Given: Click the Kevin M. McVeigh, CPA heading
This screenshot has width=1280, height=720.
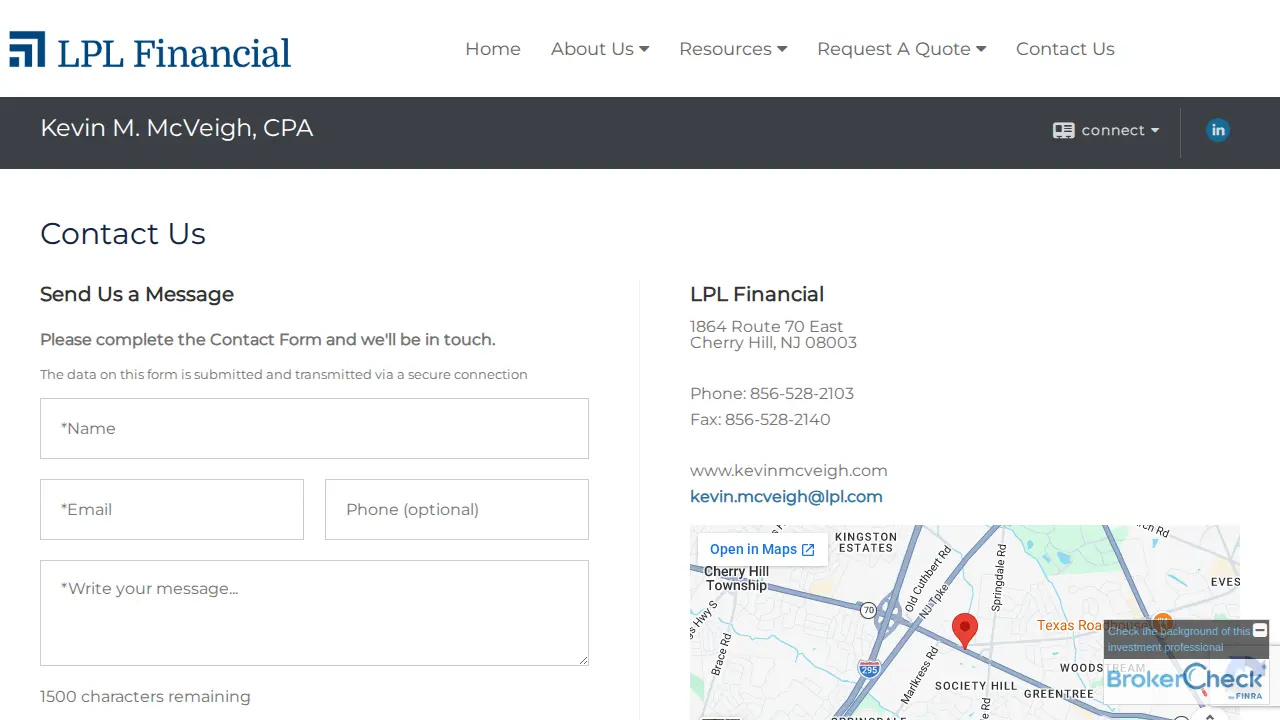Looking at the screenshot, I should point(177,128).
